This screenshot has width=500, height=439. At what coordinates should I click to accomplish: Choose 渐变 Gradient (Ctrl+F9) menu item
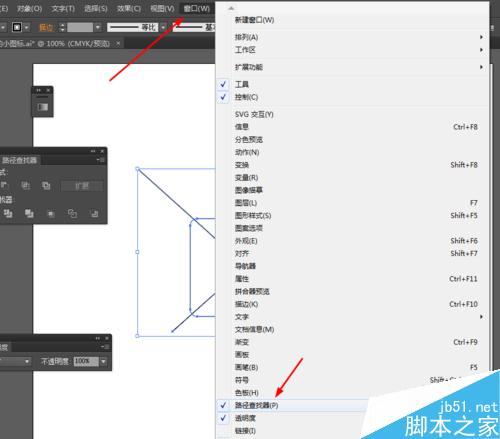[353, 342]
